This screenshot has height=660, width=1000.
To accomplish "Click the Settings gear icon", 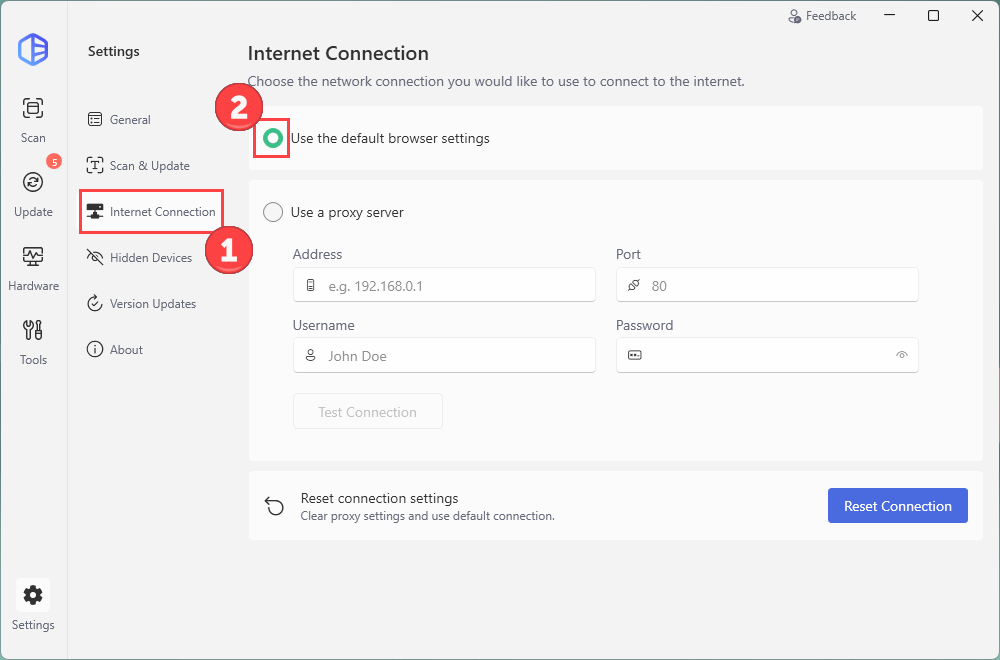I will tap(33, 596).
